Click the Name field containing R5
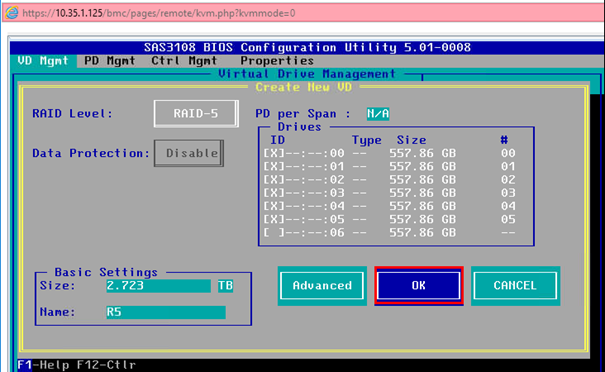 point(166,312)
